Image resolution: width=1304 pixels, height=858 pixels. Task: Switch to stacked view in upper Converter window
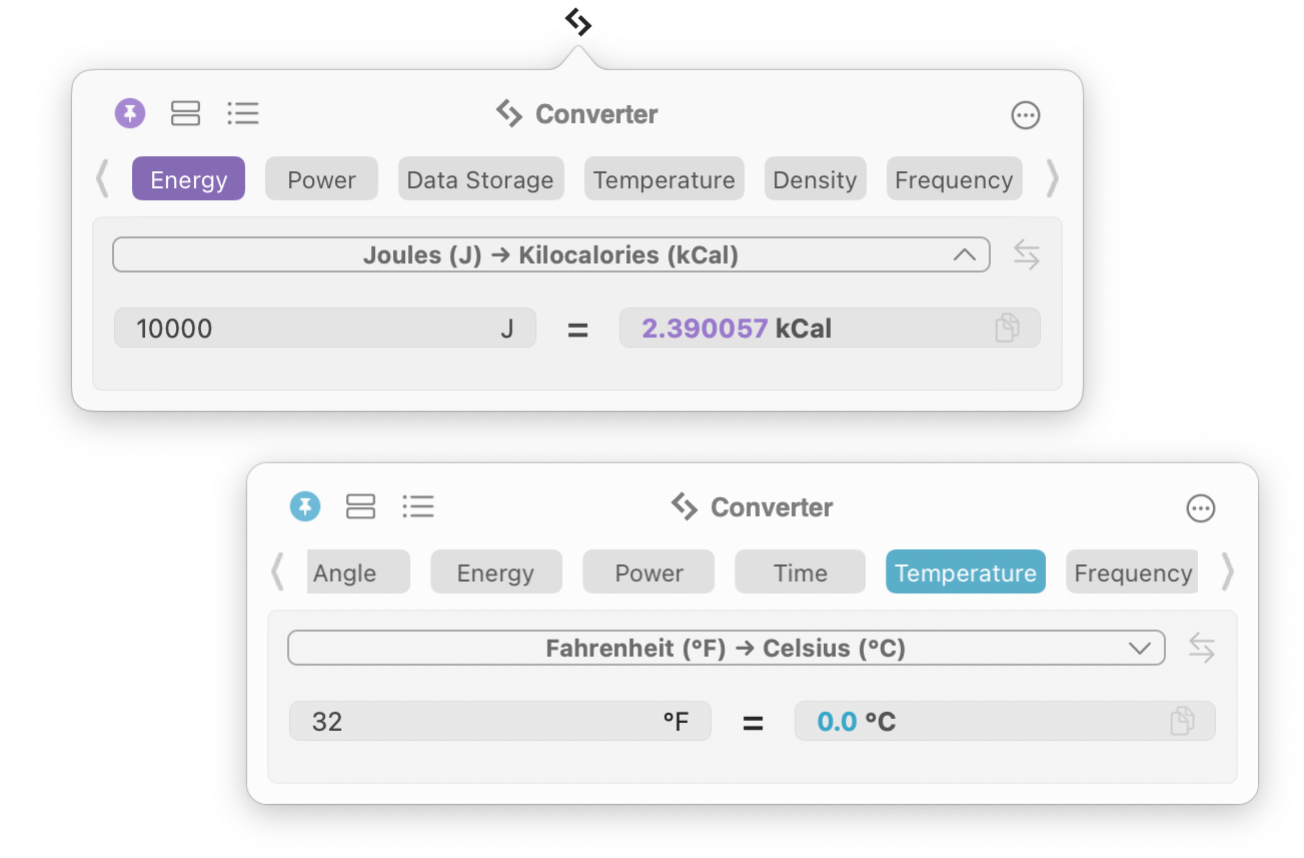coord(186,113)
